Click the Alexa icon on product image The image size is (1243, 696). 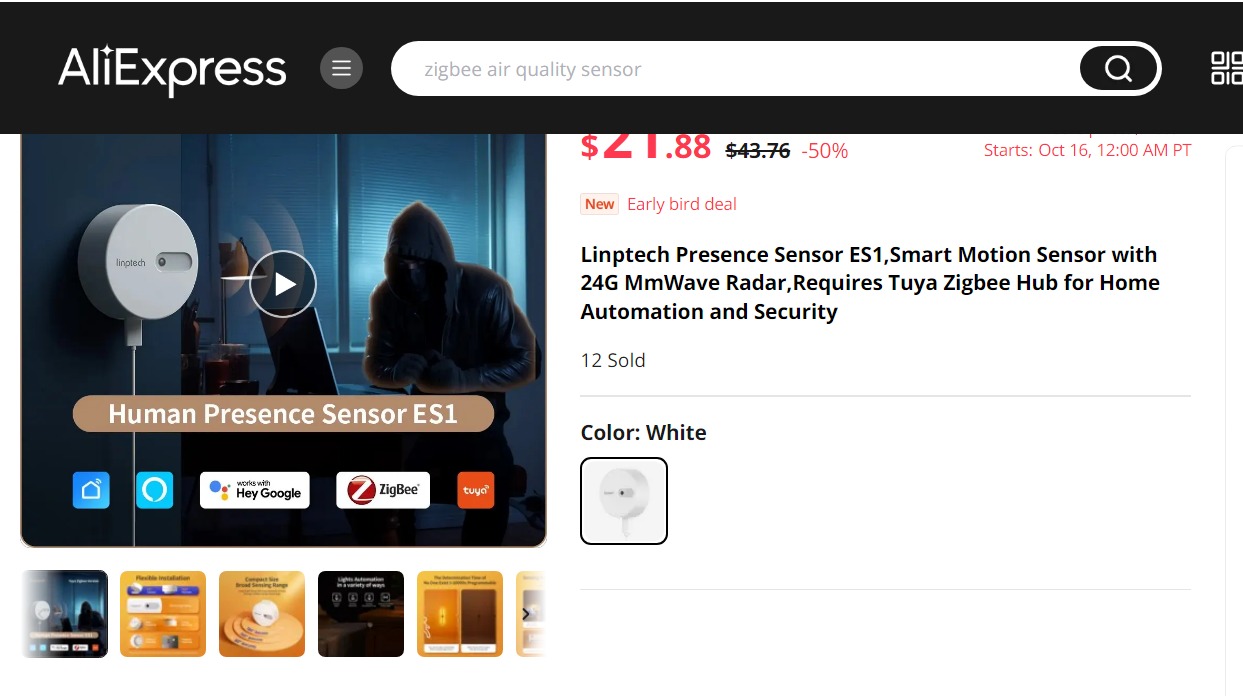(x=155, y=490)
